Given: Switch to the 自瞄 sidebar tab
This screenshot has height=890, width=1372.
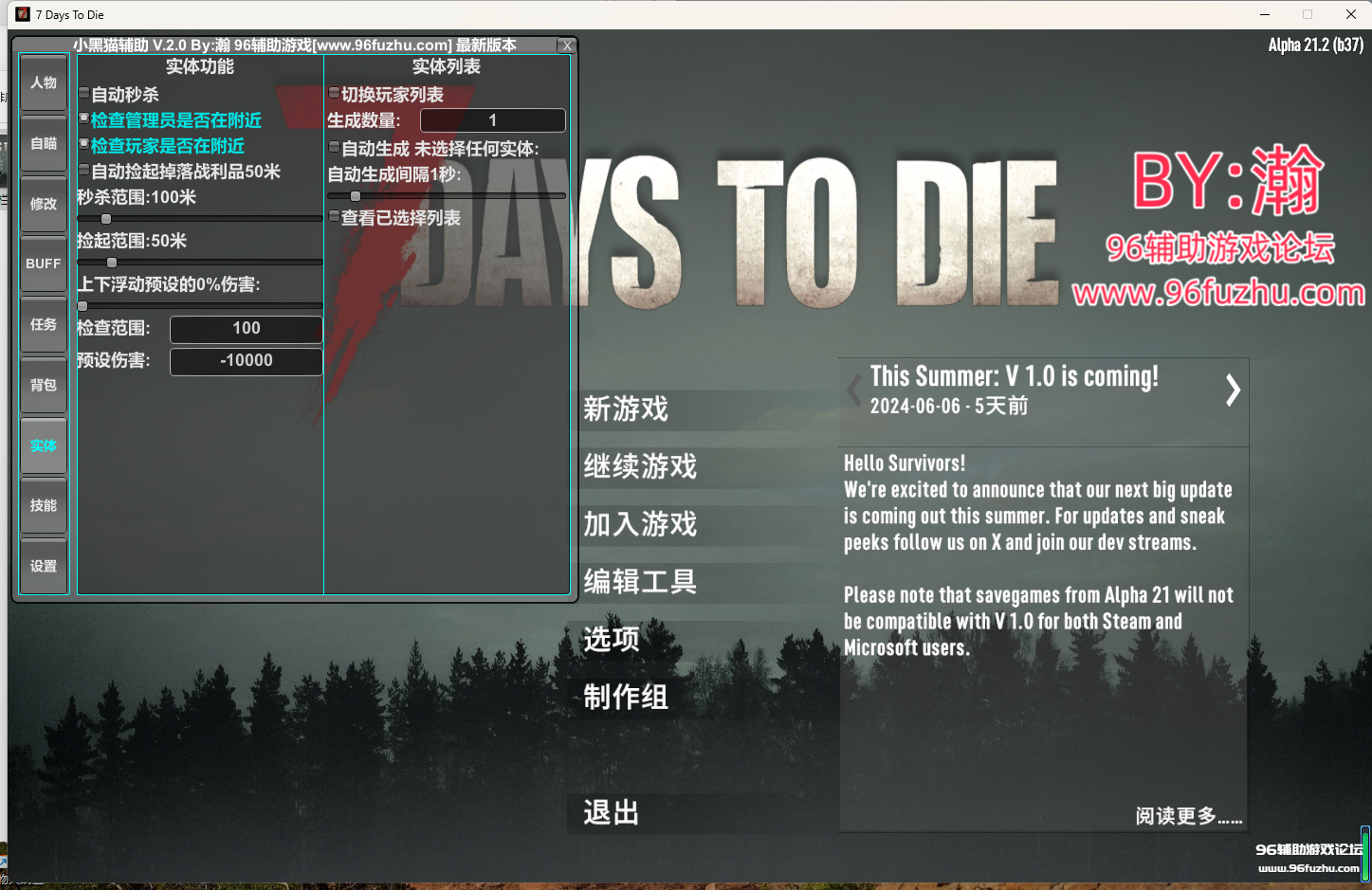Looking at the screenshot, I should coord(44,144).
